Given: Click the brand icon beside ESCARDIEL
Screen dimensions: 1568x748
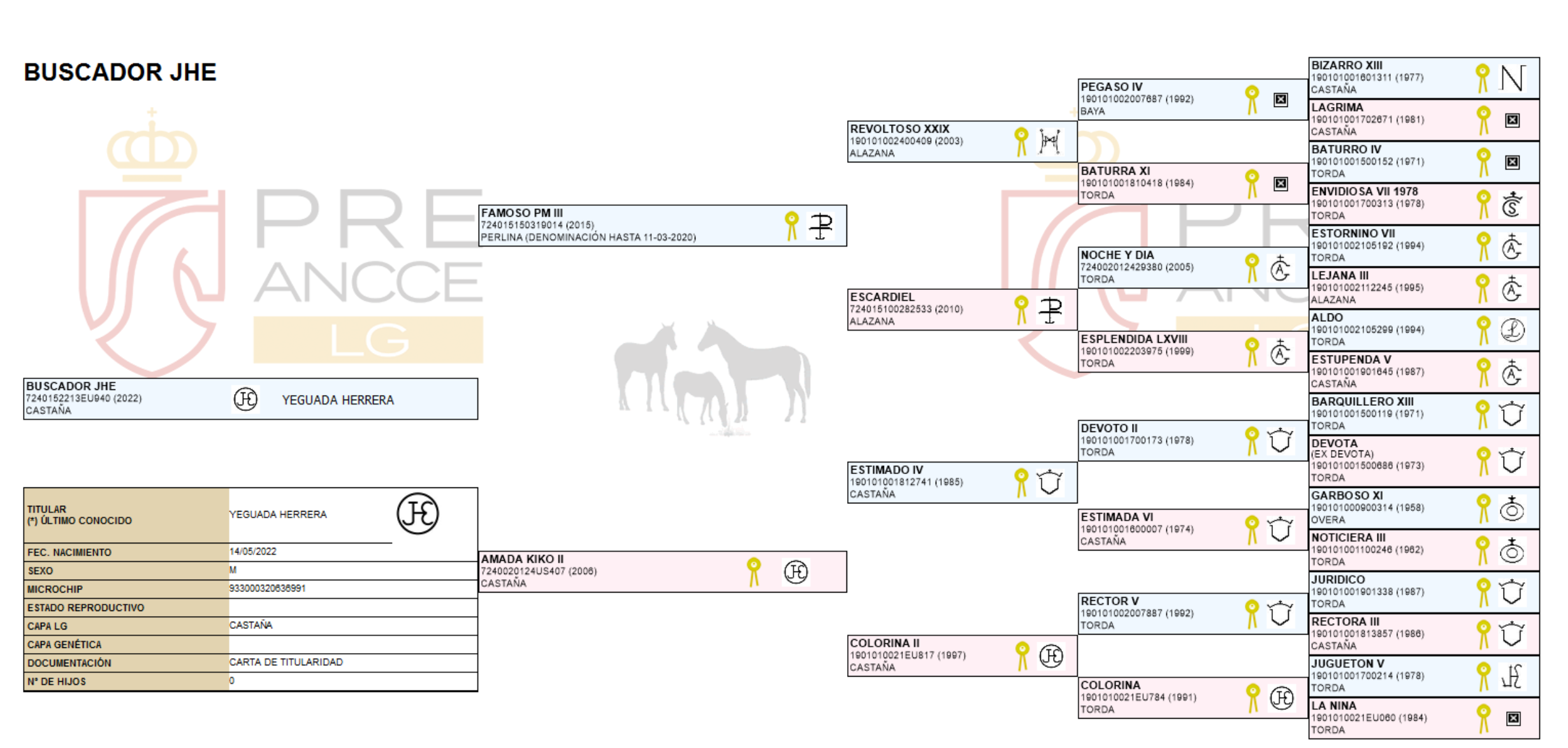Looking at the screenshot, I should (1050, 310).
